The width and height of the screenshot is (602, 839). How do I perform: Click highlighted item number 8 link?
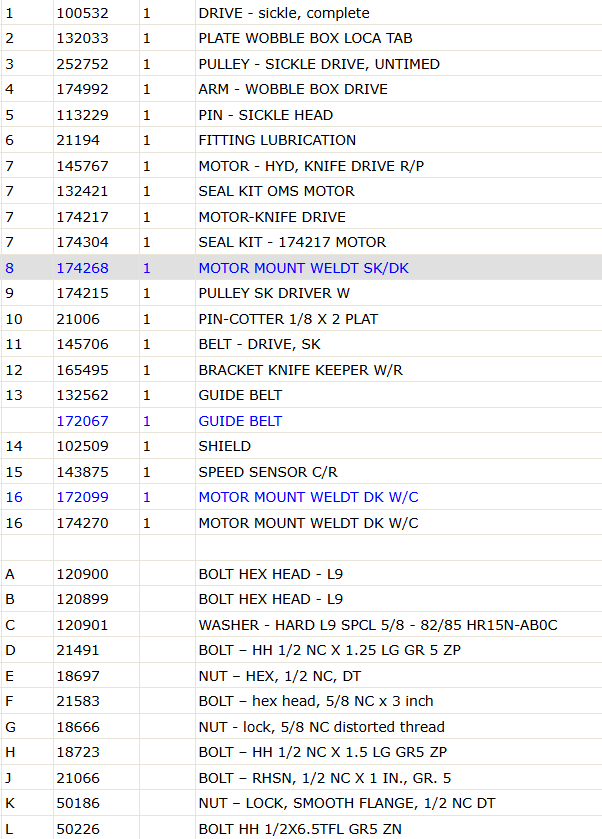click(10, 268)
